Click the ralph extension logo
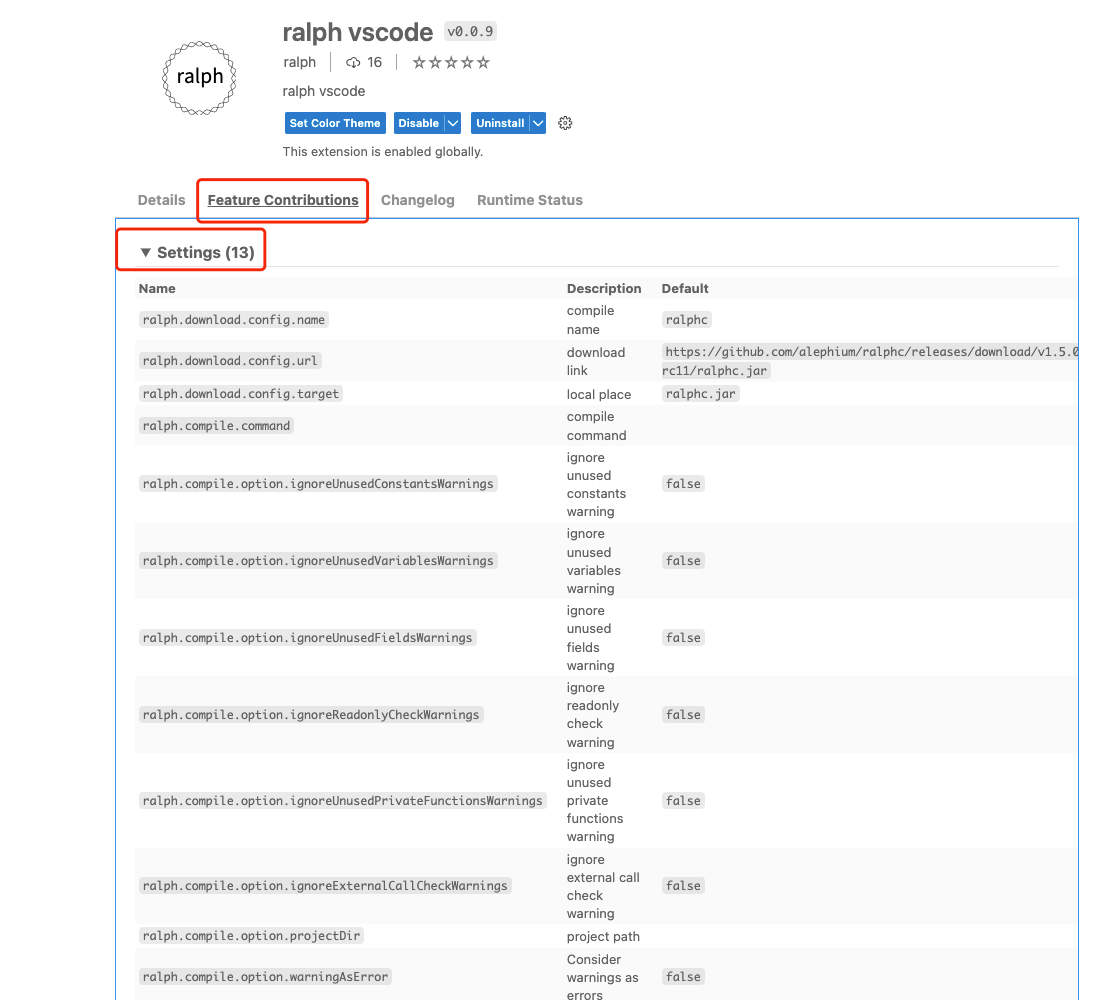The width and height of the screenshot is (1107, 1000). point(199,78)
